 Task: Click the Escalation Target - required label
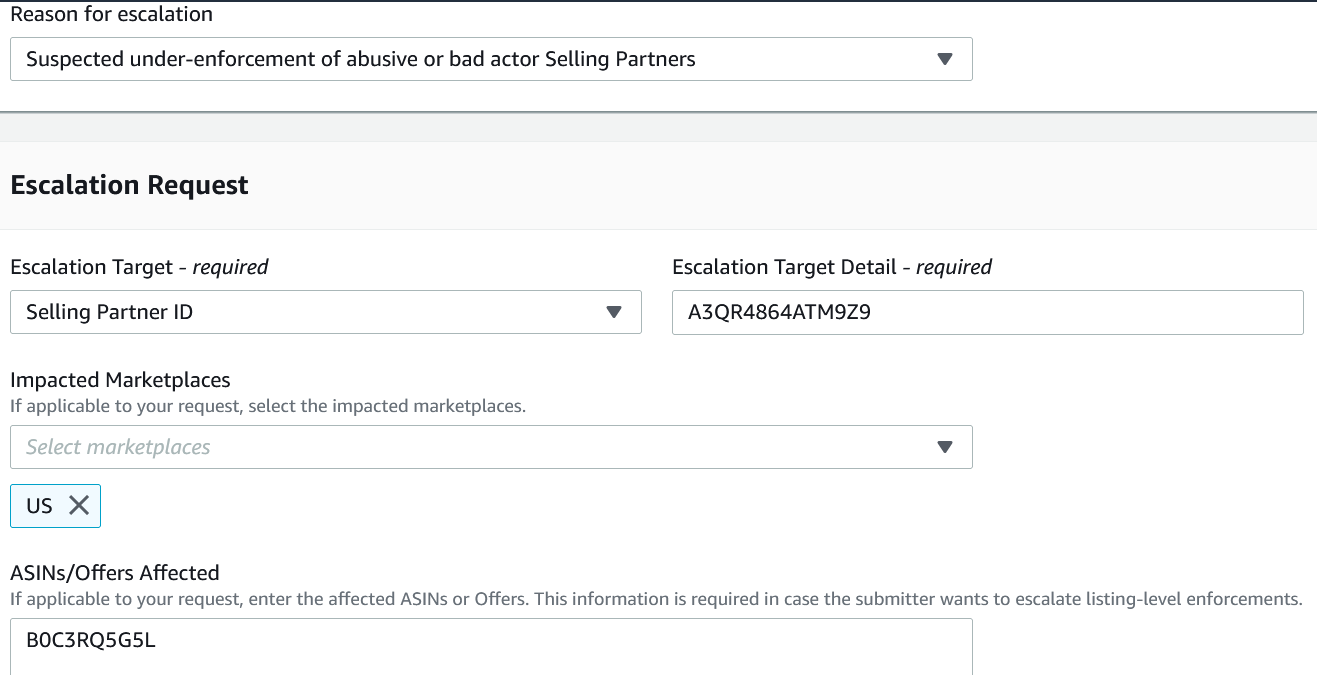pyautogui.click(x=139, y=267)
